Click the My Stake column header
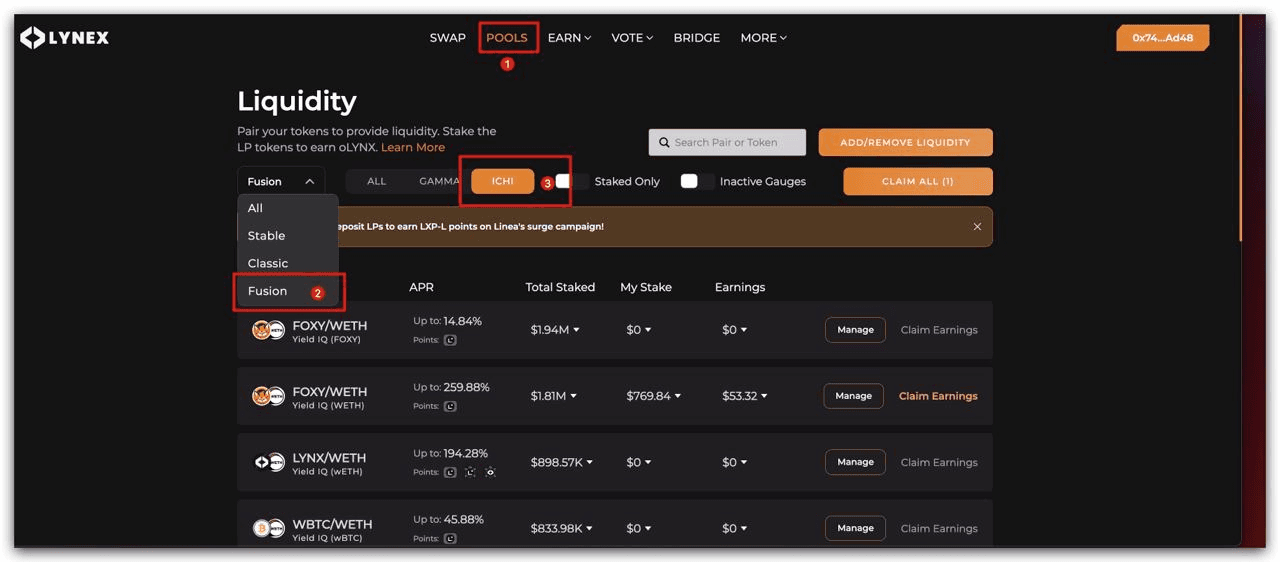The image size is (1280, 562). pos(646,287)
